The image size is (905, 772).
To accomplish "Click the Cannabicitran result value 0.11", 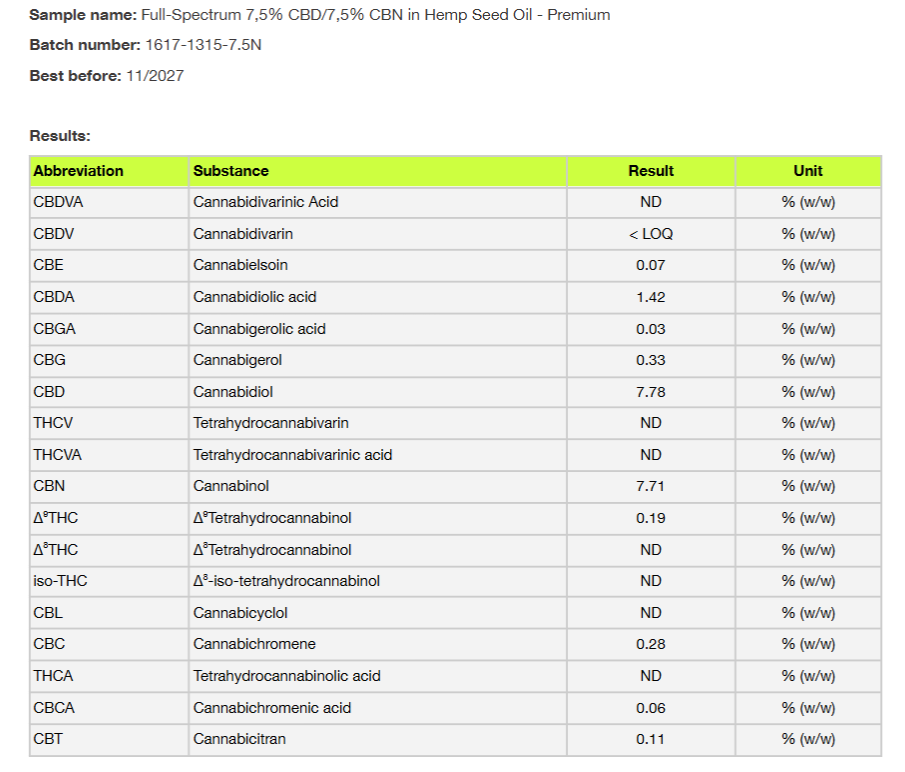I will [x=651, y=740].
